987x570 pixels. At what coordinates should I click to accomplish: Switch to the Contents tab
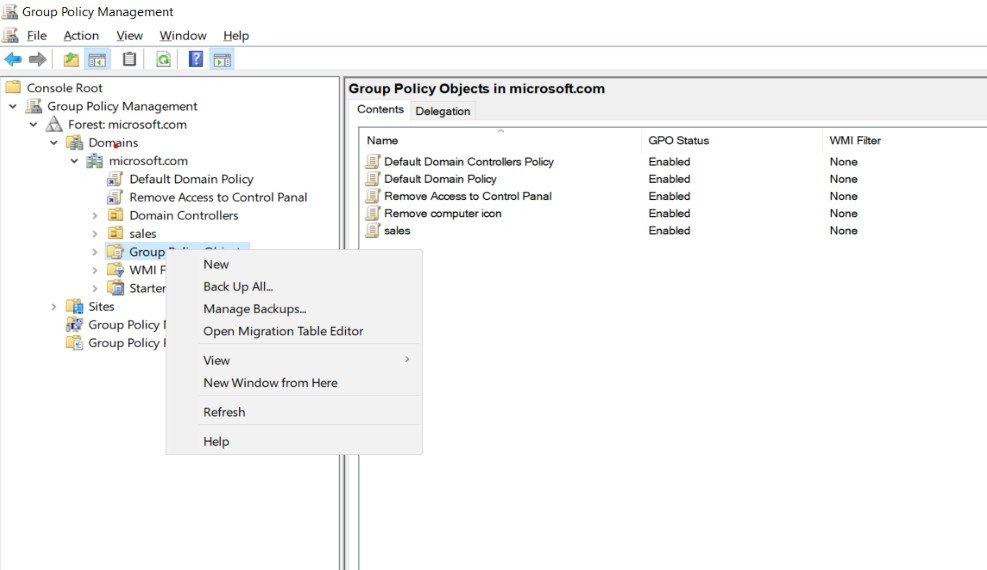coord(380,109)
